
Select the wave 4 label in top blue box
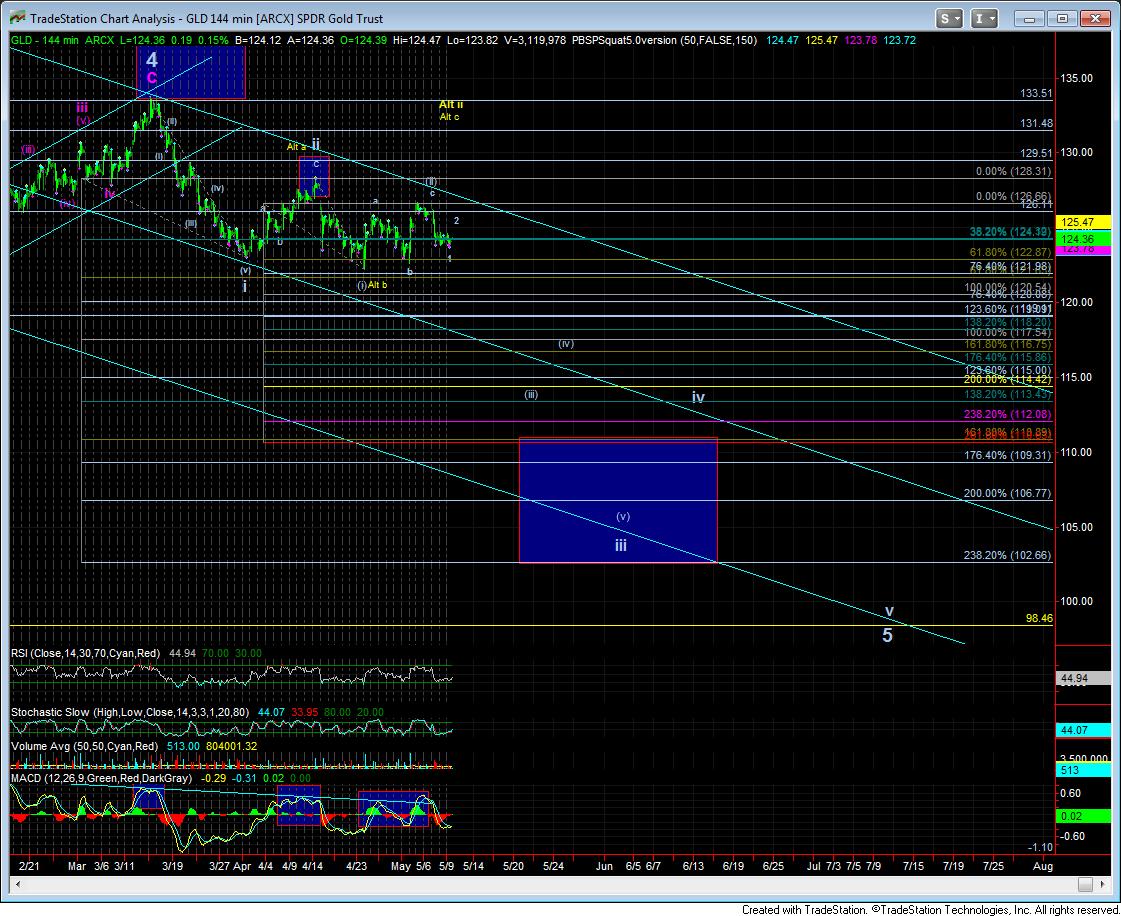pos(152,59)
